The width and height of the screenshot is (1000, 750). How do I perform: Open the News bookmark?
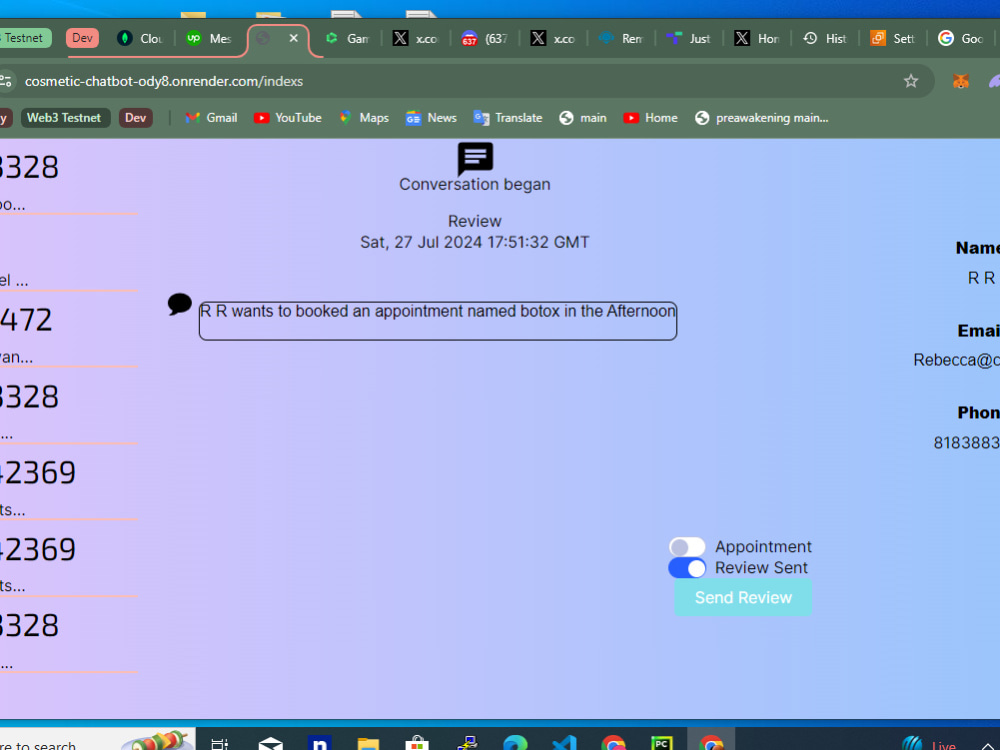(432, 117)
